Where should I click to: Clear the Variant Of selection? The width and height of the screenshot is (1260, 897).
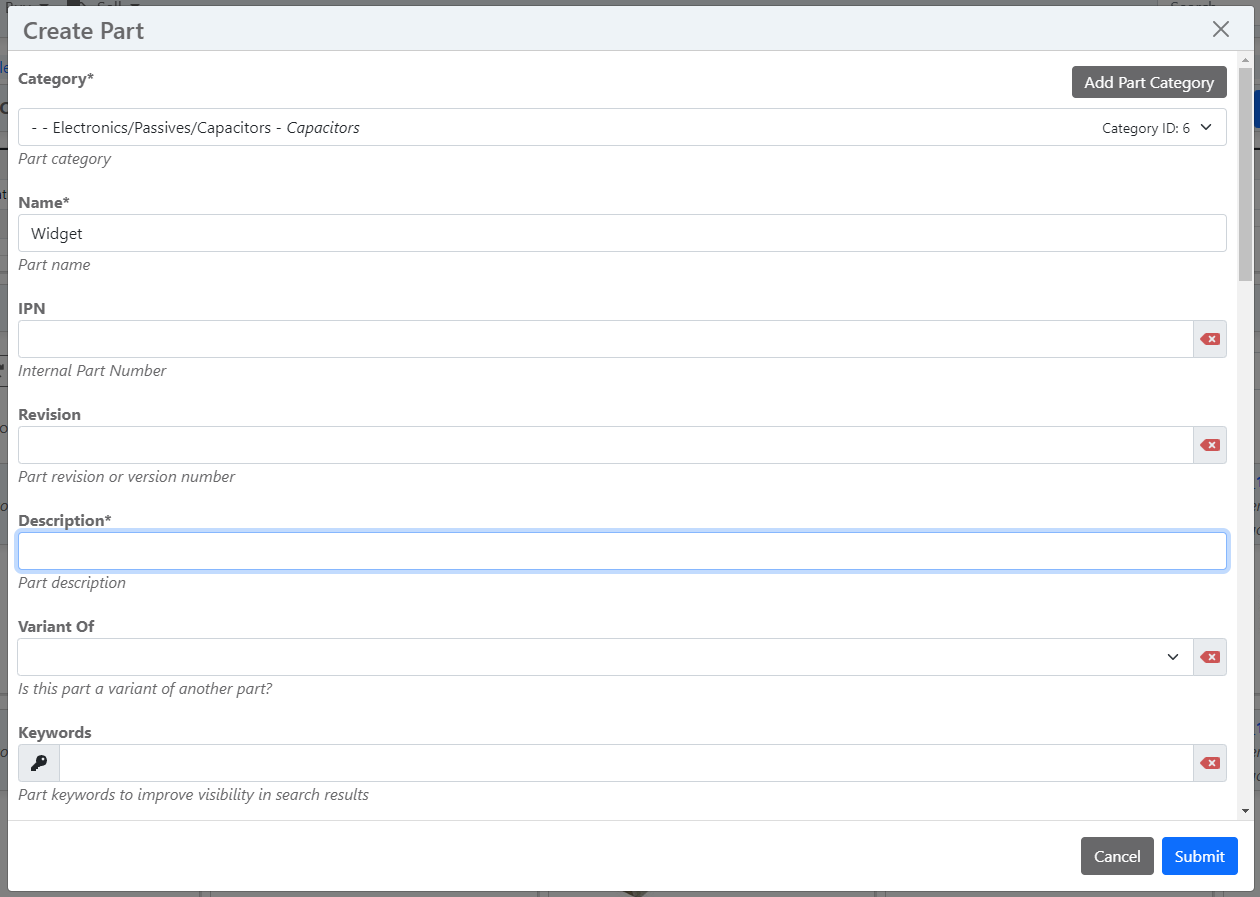pos(1210,657)
